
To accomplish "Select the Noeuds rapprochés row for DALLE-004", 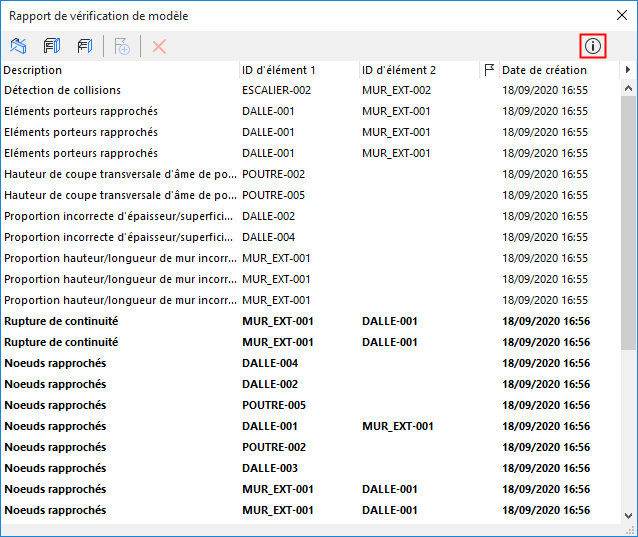I will [x=311, y=363].
